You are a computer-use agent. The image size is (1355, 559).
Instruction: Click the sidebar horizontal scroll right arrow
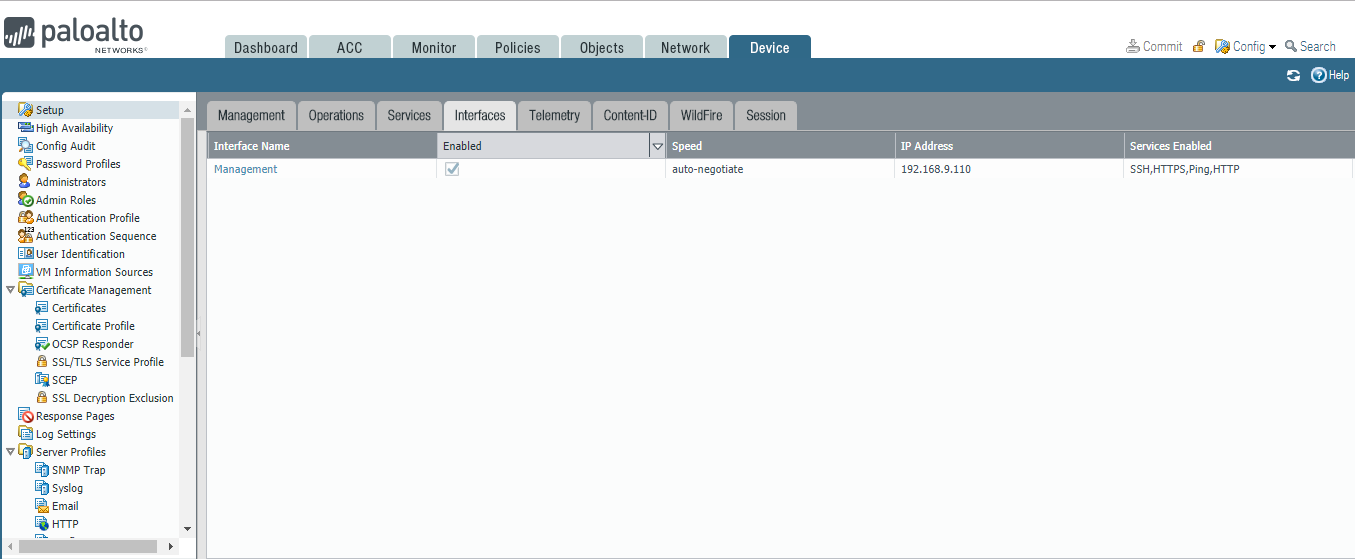[x=171, y=546]
